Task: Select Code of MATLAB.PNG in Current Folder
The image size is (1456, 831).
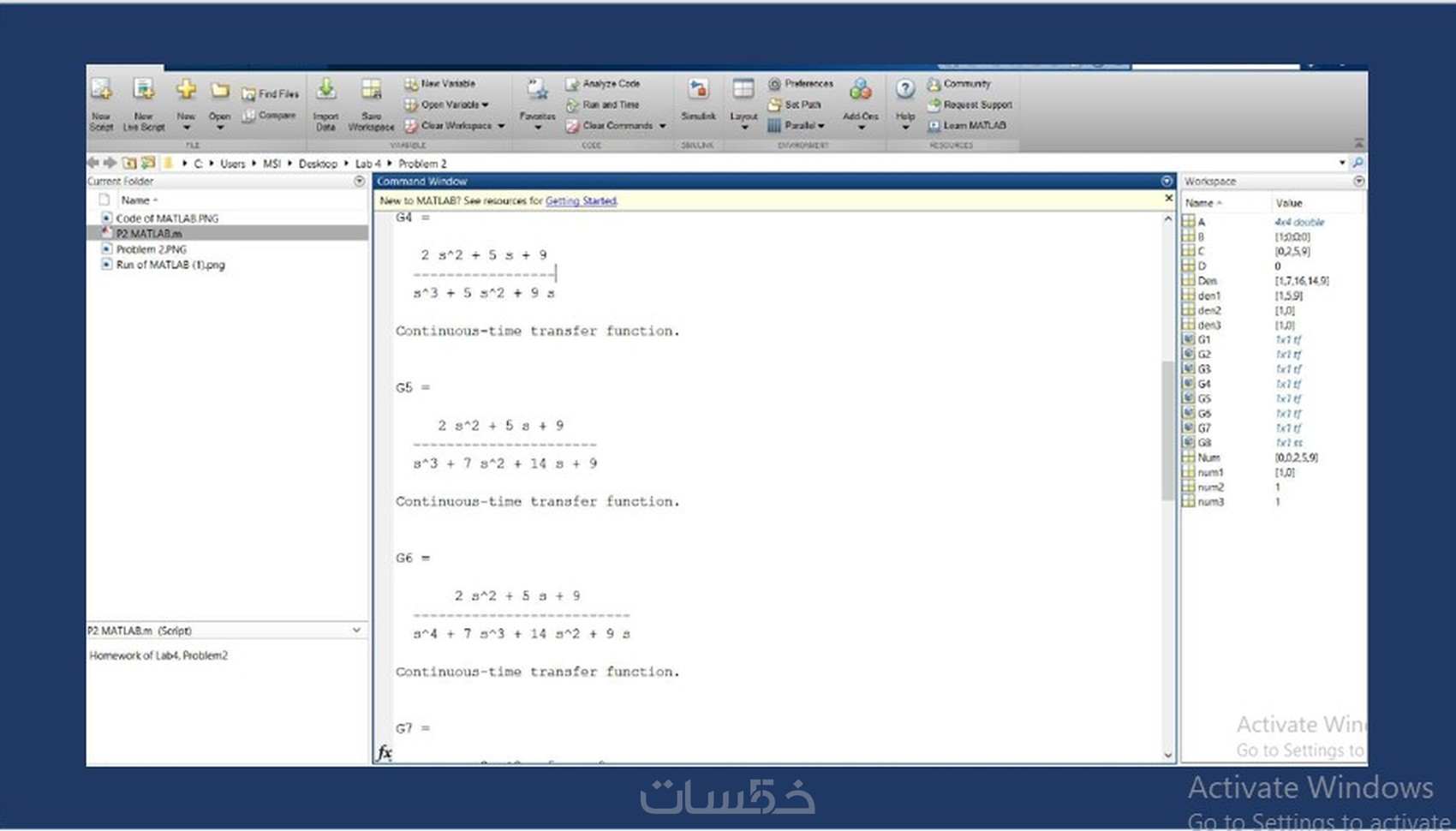Action: [x=167, y=218]
